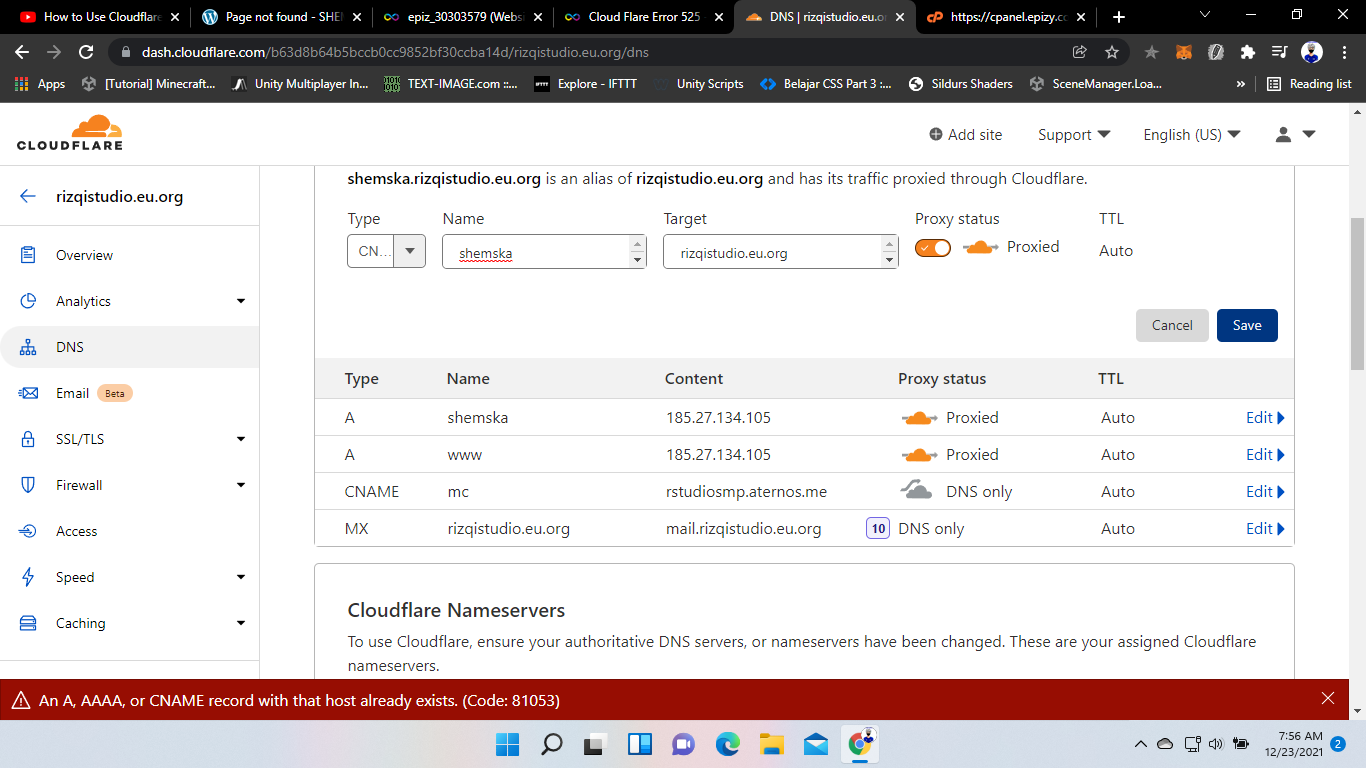Edit the mc CNAME record
Image resolution: width=1366 pixels, height=768 pixels.
coord(1265,491)
